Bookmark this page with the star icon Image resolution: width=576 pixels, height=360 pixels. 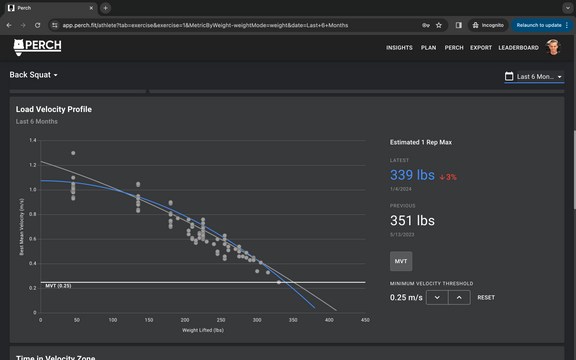coord(439,25)
